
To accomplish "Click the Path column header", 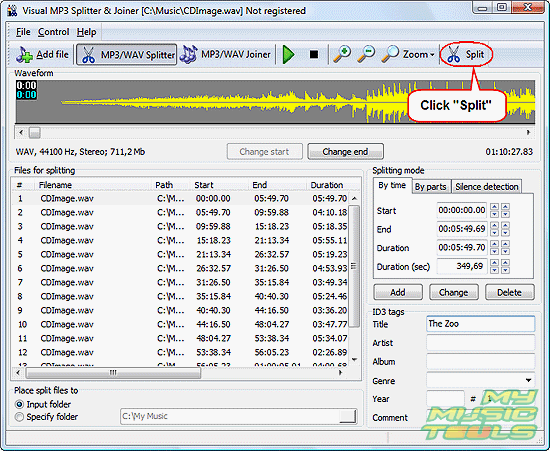I will click(x=171, y=185).
